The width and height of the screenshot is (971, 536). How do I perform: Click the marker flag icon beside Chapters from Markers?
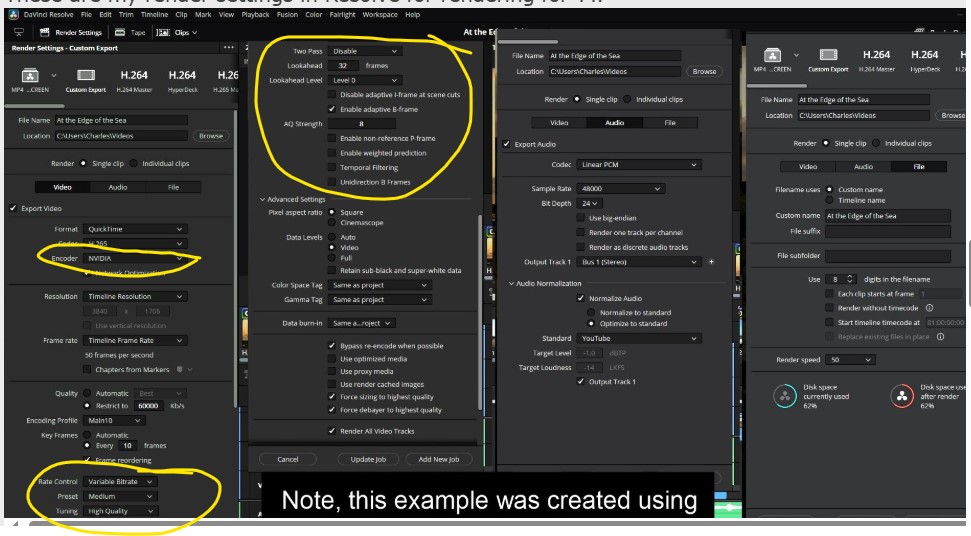click(180, 370)
